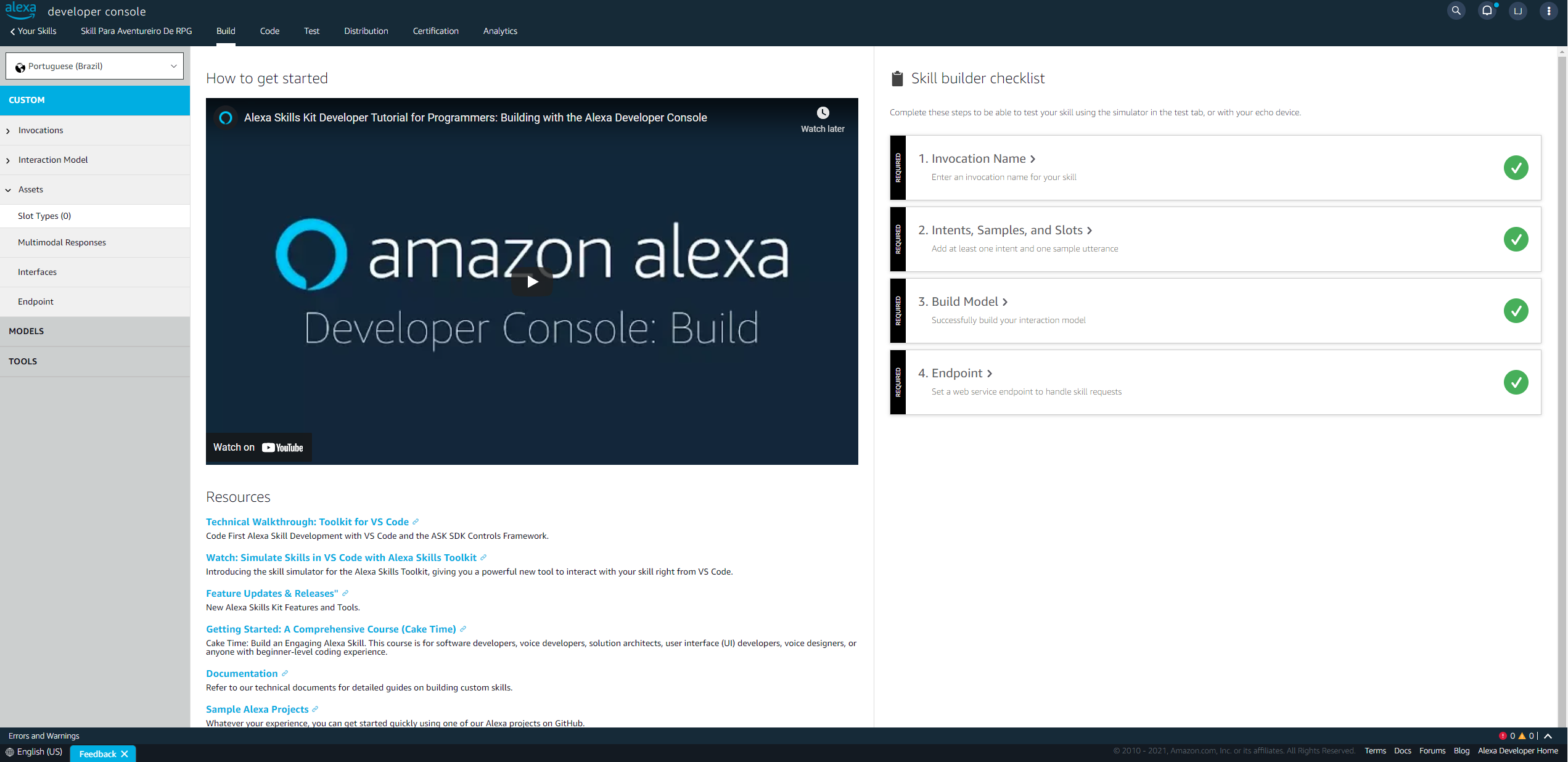The width and height of the screenshot is (1568, 762).
Task: Click the Watch later clock icon
Action: coord(823,113)
